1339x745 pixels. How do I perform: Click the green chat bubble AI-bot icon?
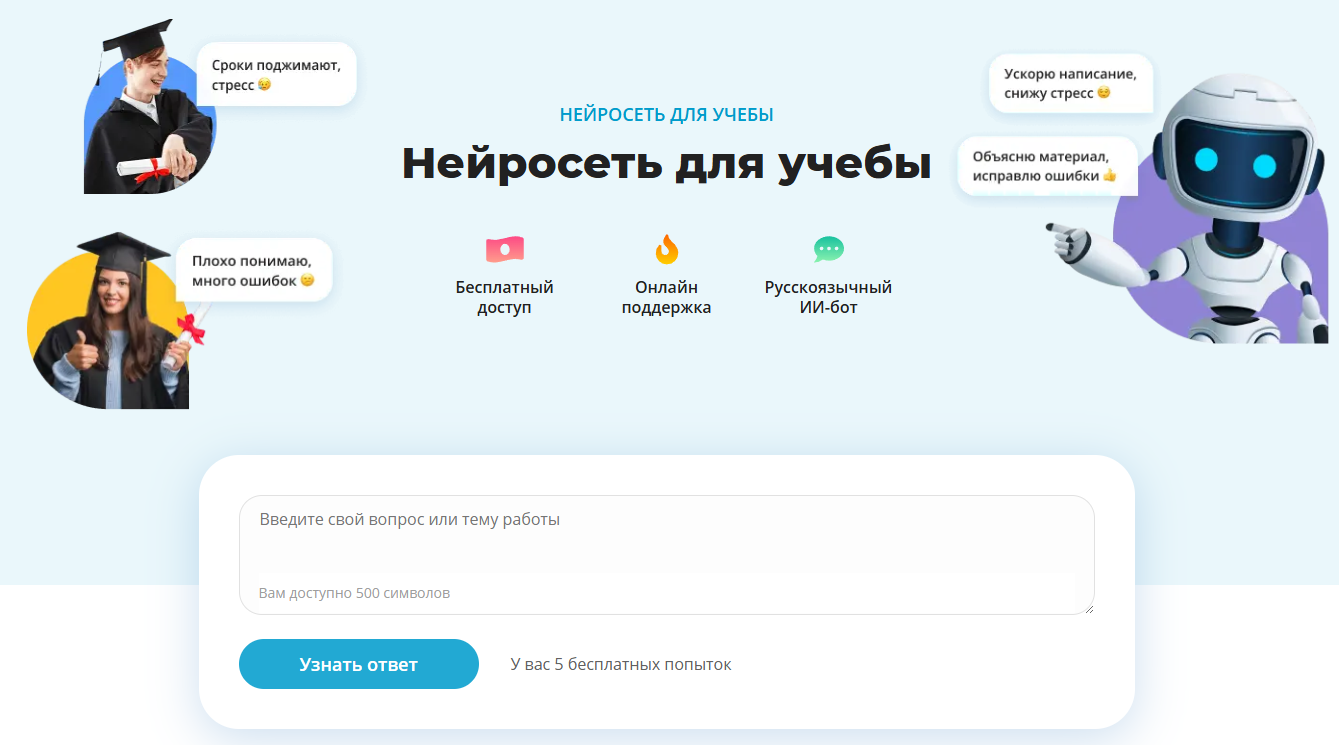(x=828, y=249)
